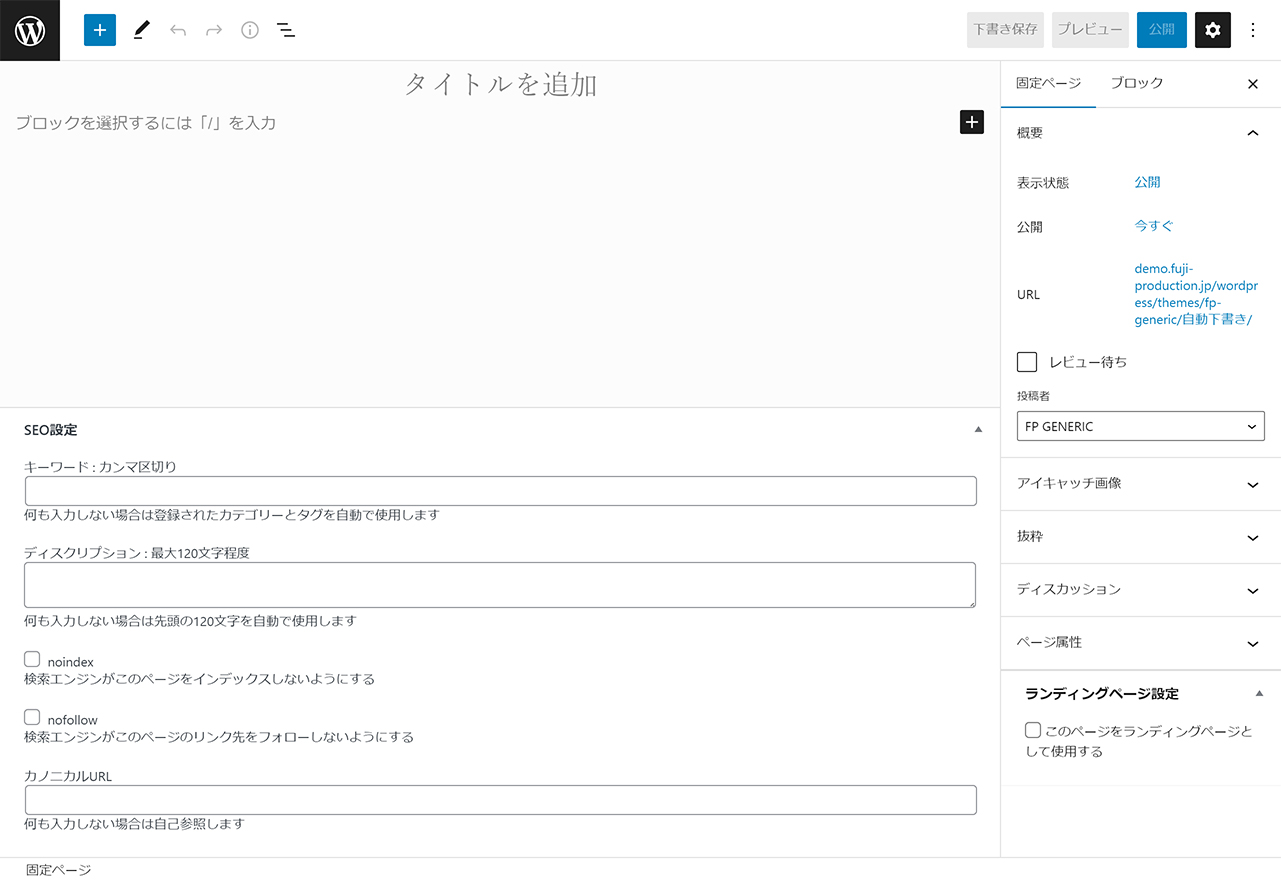Image resolution: width=1281 pixels, height=882 pixels.
Task: Close the settings sidebar with X
Action: [x=1253, y=84]
